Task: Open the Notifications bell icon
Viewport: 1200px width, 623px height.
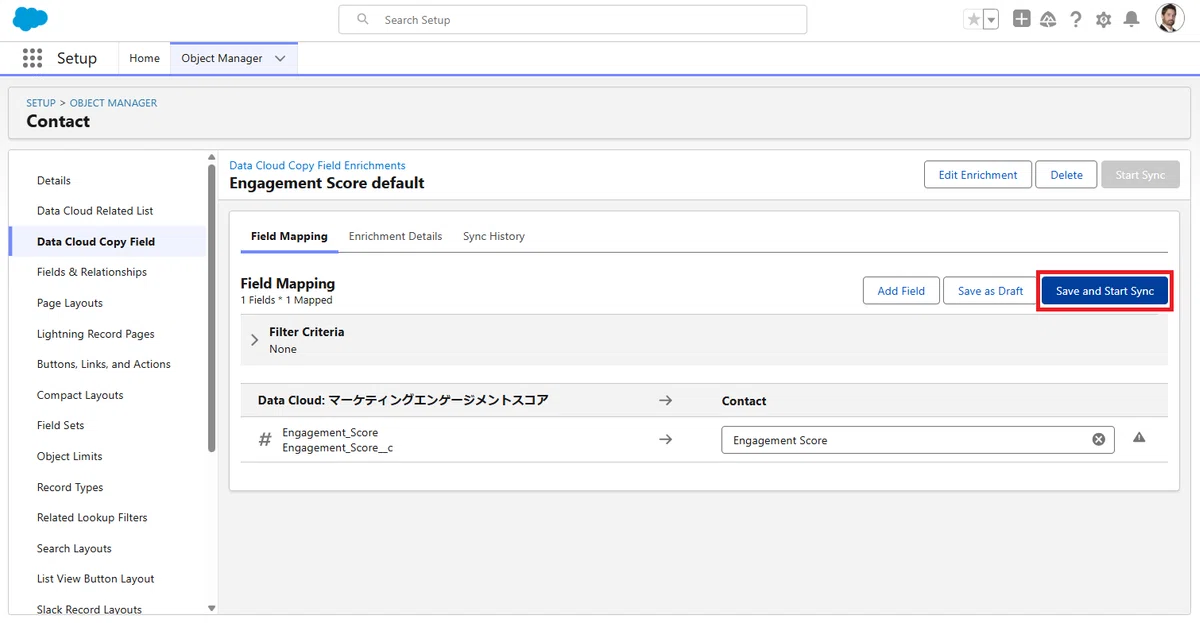Action: pos(1132,19)
